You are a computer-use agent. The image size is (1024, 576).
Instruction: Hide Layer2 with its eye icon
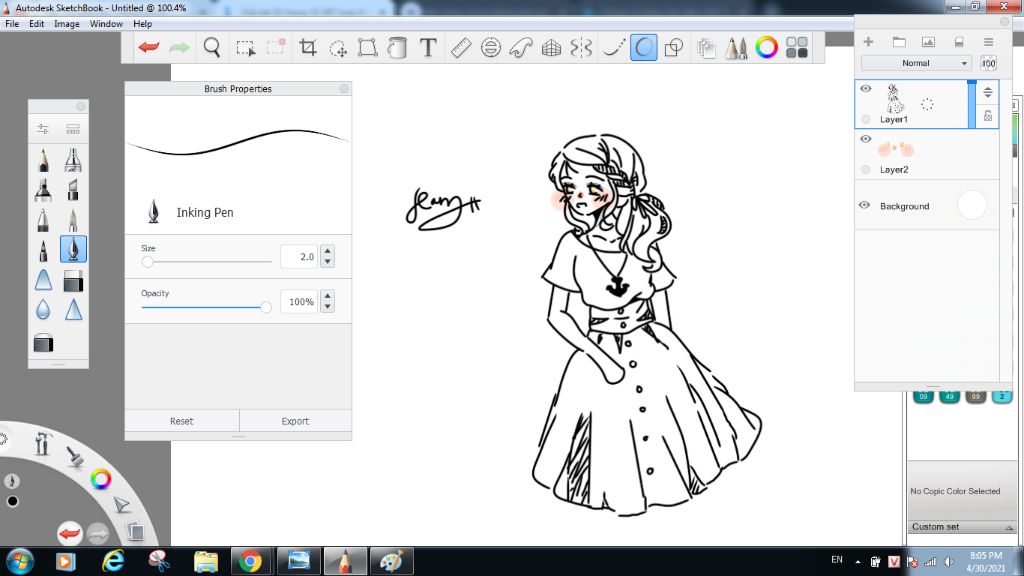tap(866, 139)
